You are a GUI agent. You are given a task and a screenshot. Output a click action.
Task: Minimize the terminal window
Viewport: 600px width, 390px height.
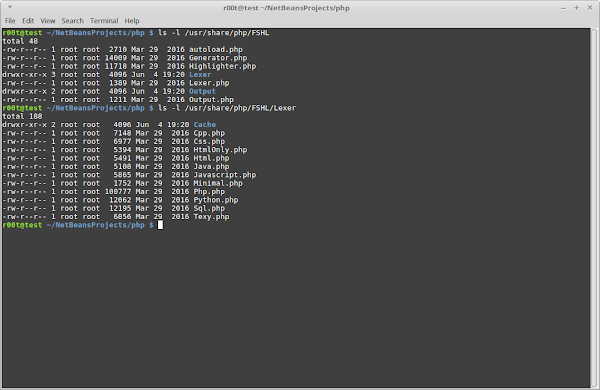pos(563,8)
